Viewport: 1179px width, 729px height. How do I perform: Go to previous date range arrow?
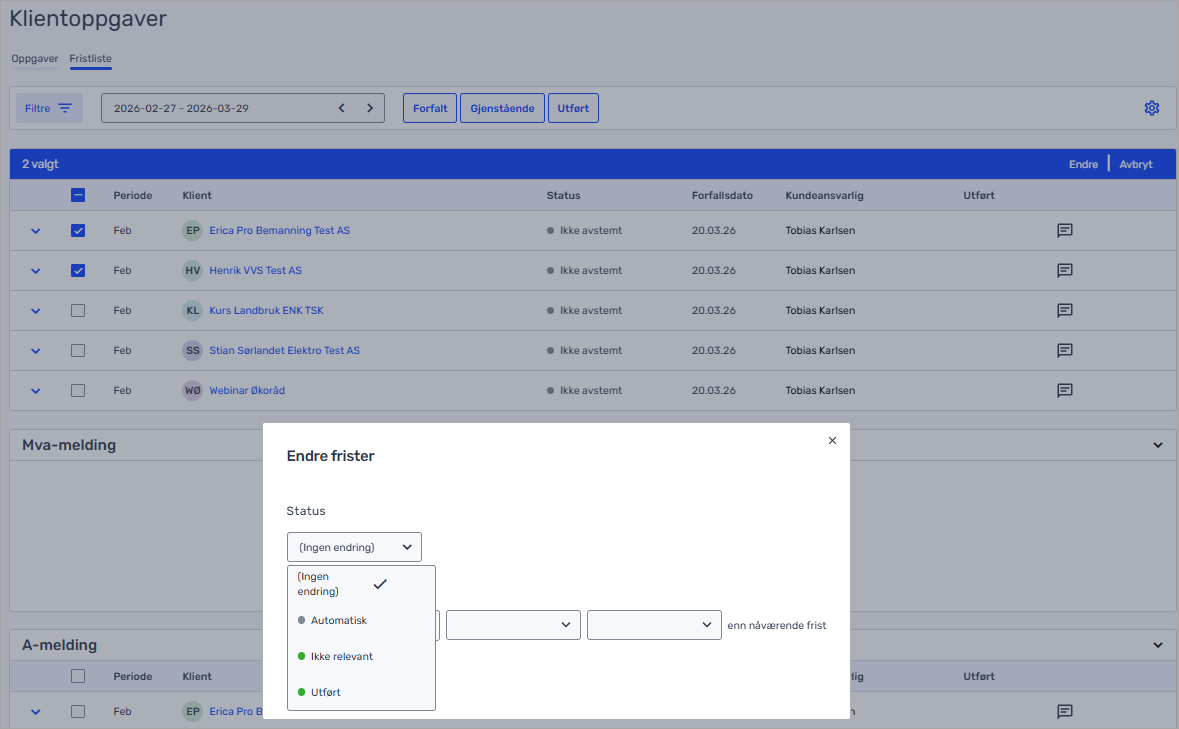click(x=341, y=108)
